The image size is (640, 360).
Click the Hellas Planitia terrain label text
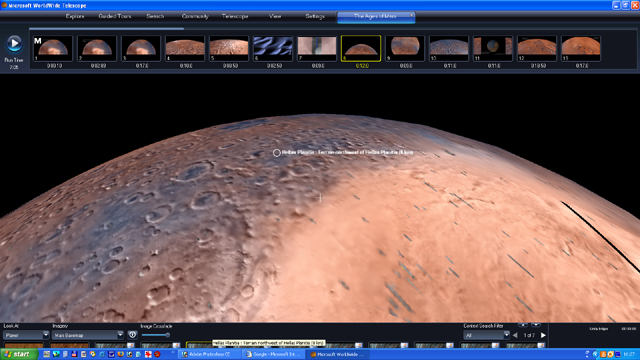point(347,152)
